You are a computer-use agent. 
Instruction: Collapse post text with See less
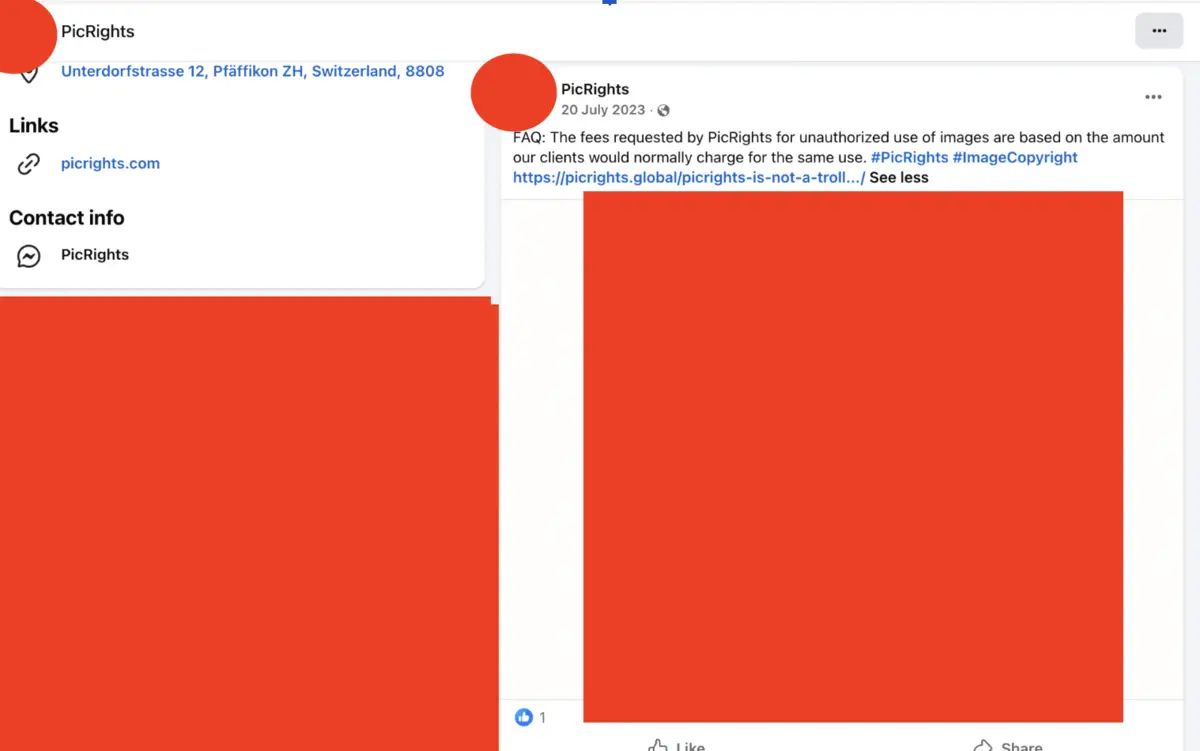pos(899,177)
